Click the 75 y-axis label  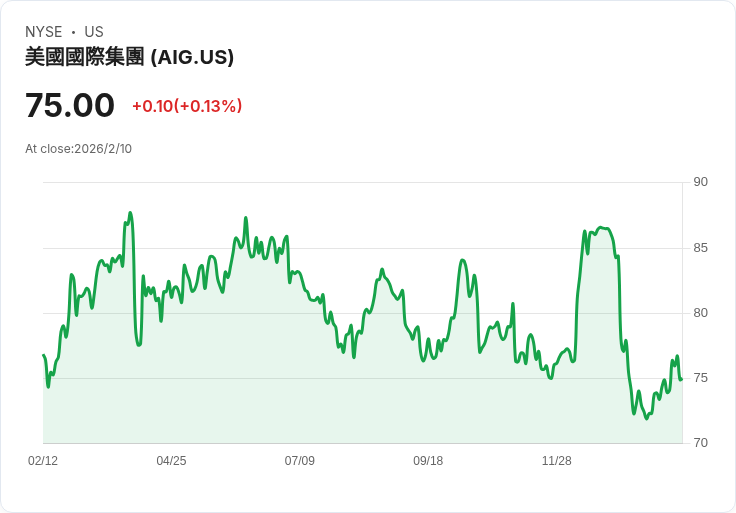701,378
